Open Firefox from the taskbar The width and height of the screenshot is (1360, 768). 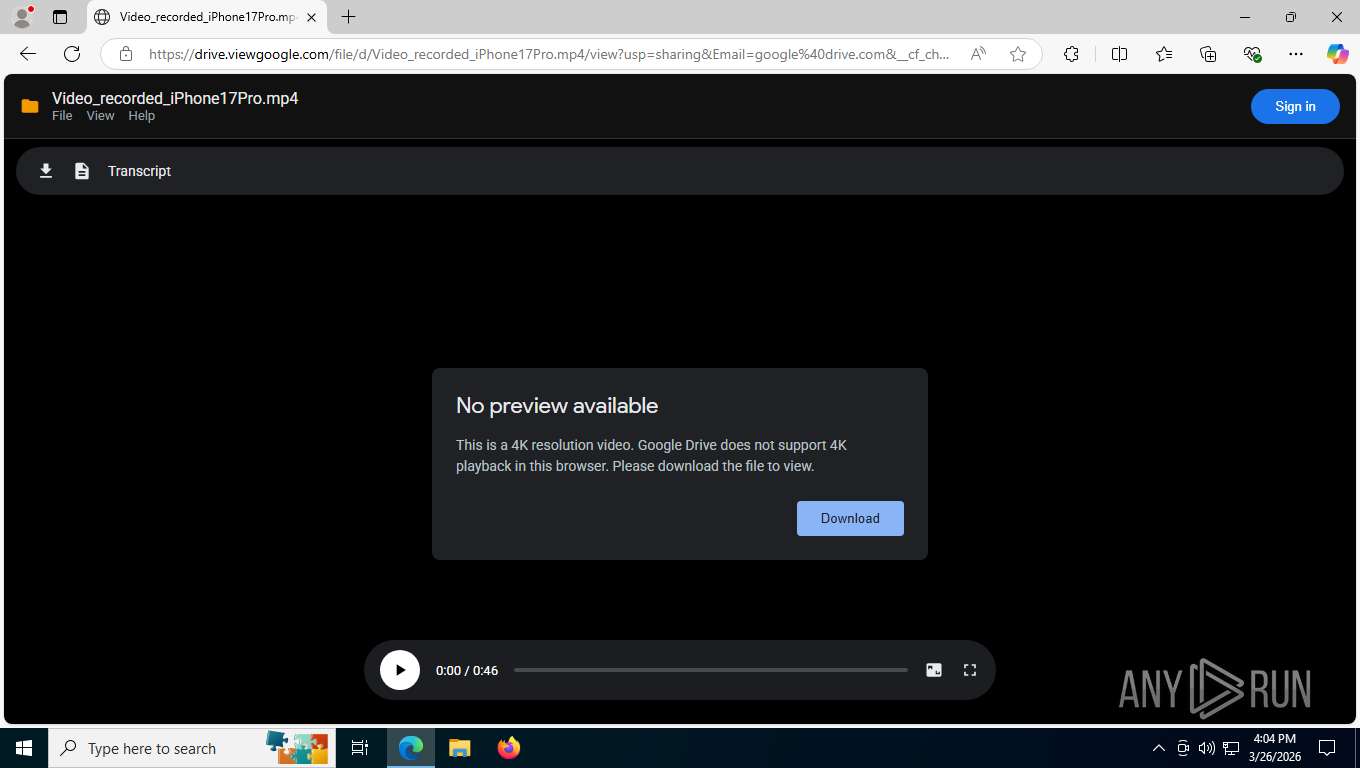coord(509,748)
